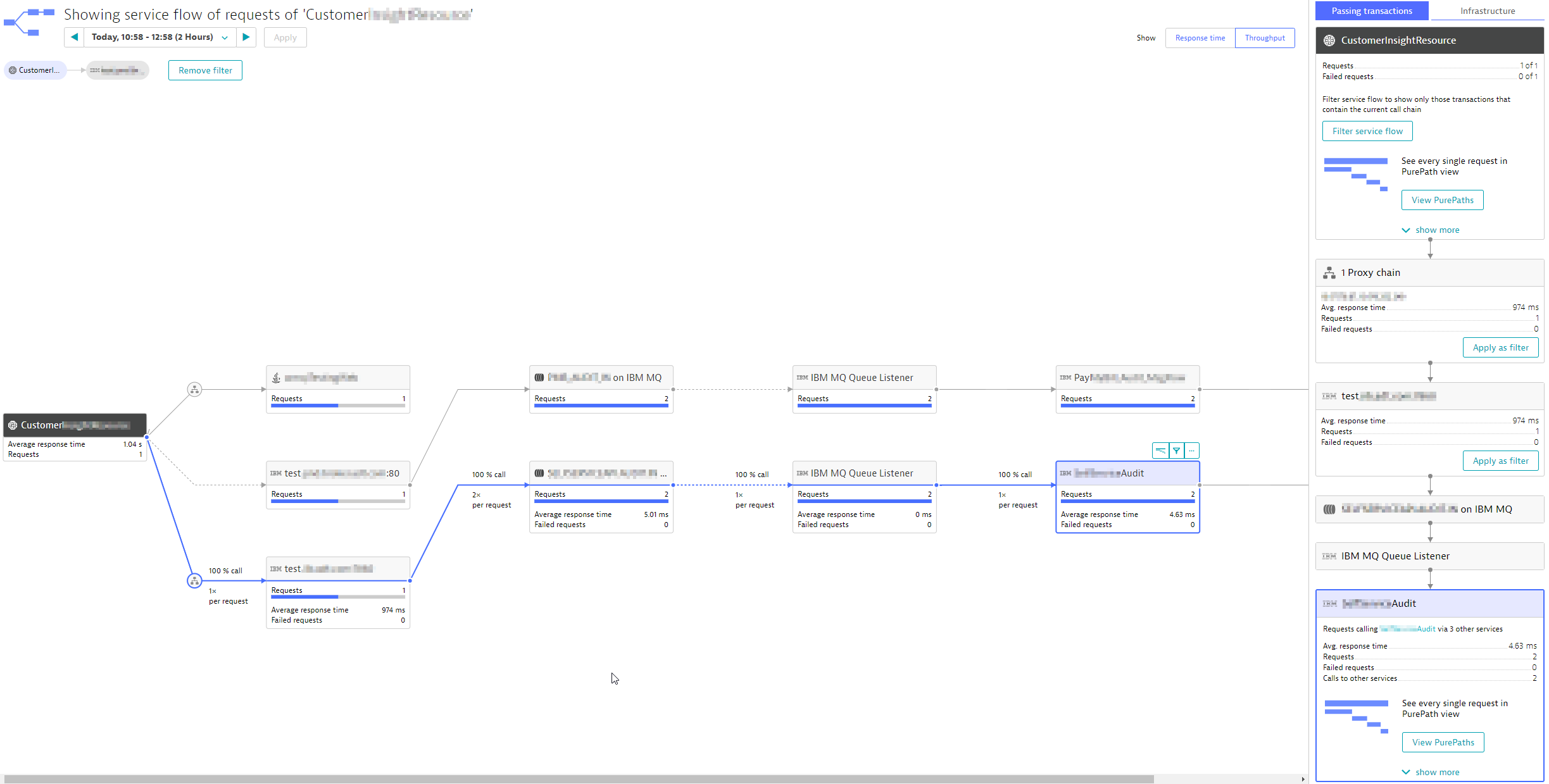This screenshot has width=1549, height=784.
Task: Click test service header in side panel
Action: [x=1429, y=396]
